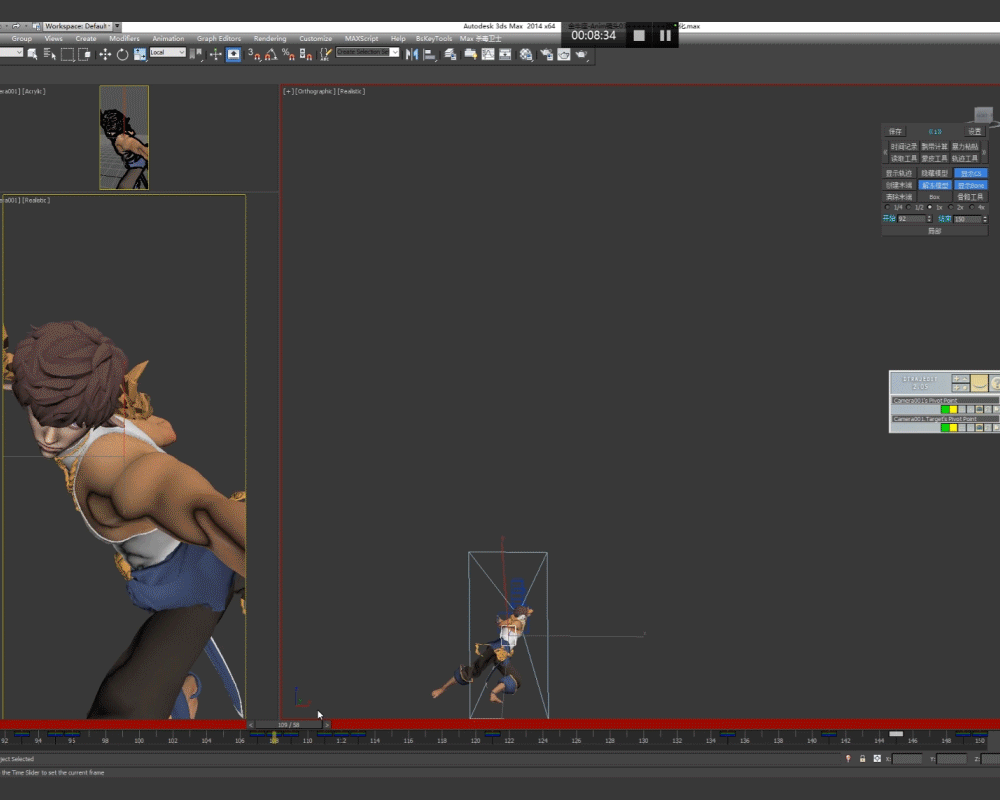
Task: Activate the Select and Scale tool
Action: click(140, 54)
